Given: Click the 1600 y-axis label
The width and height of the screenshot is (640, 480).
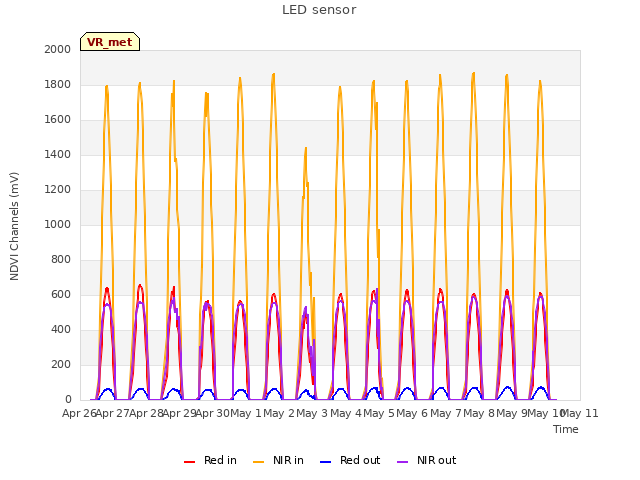Looking at the screenshot, I should click(x=58, y=120).
